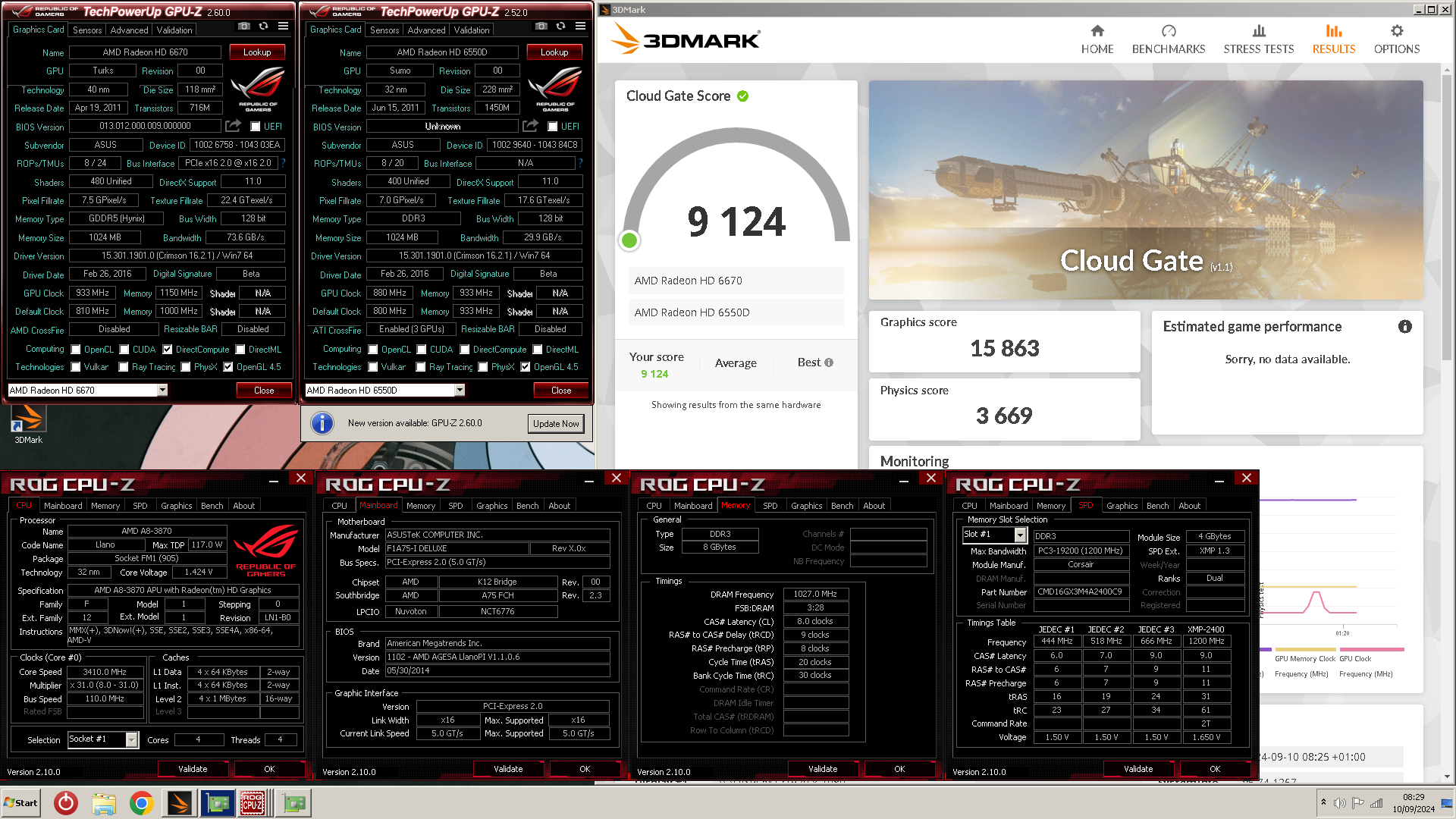The image size is (1456, 819).
Task: Open hamburger menu in GPU-Z HD 6670 window
Action: click(283, 26)
